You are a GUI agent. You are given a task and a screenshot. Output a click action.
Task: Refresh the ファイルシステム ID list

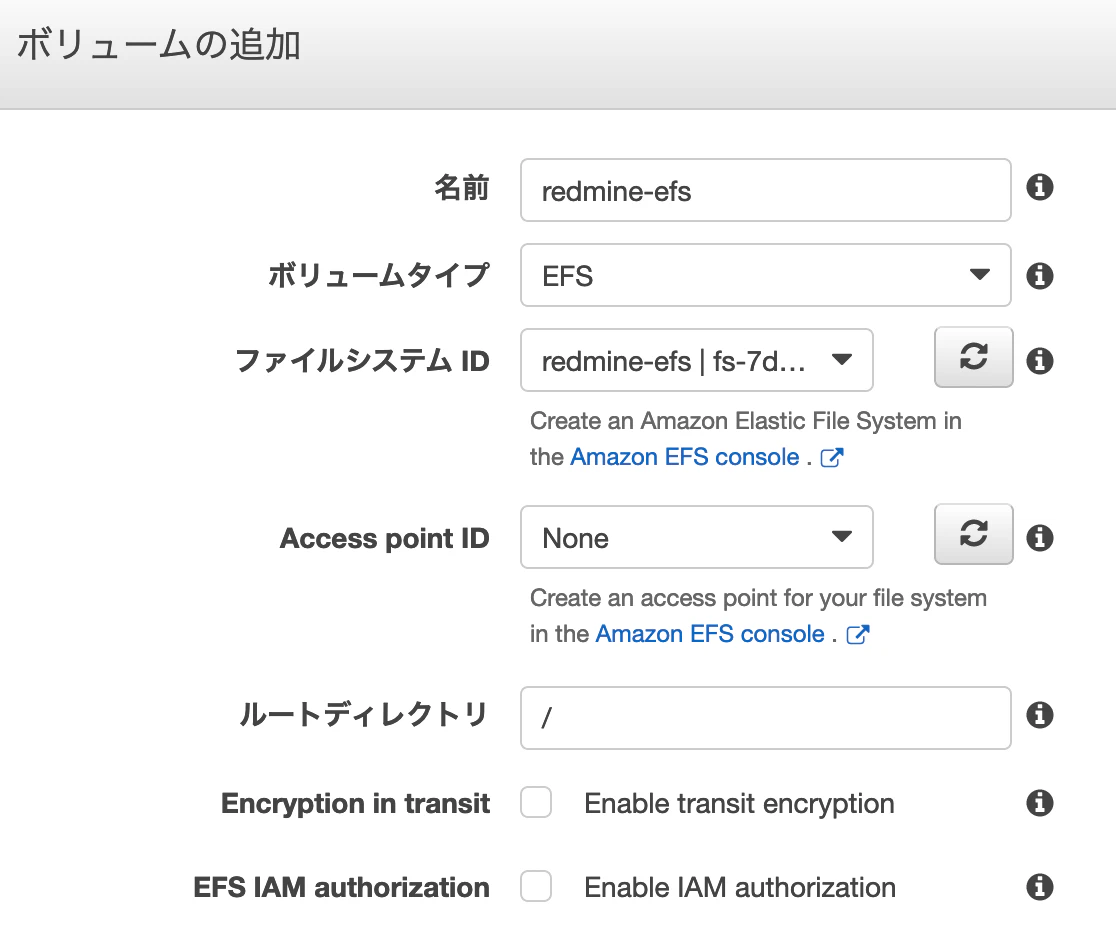973,357
